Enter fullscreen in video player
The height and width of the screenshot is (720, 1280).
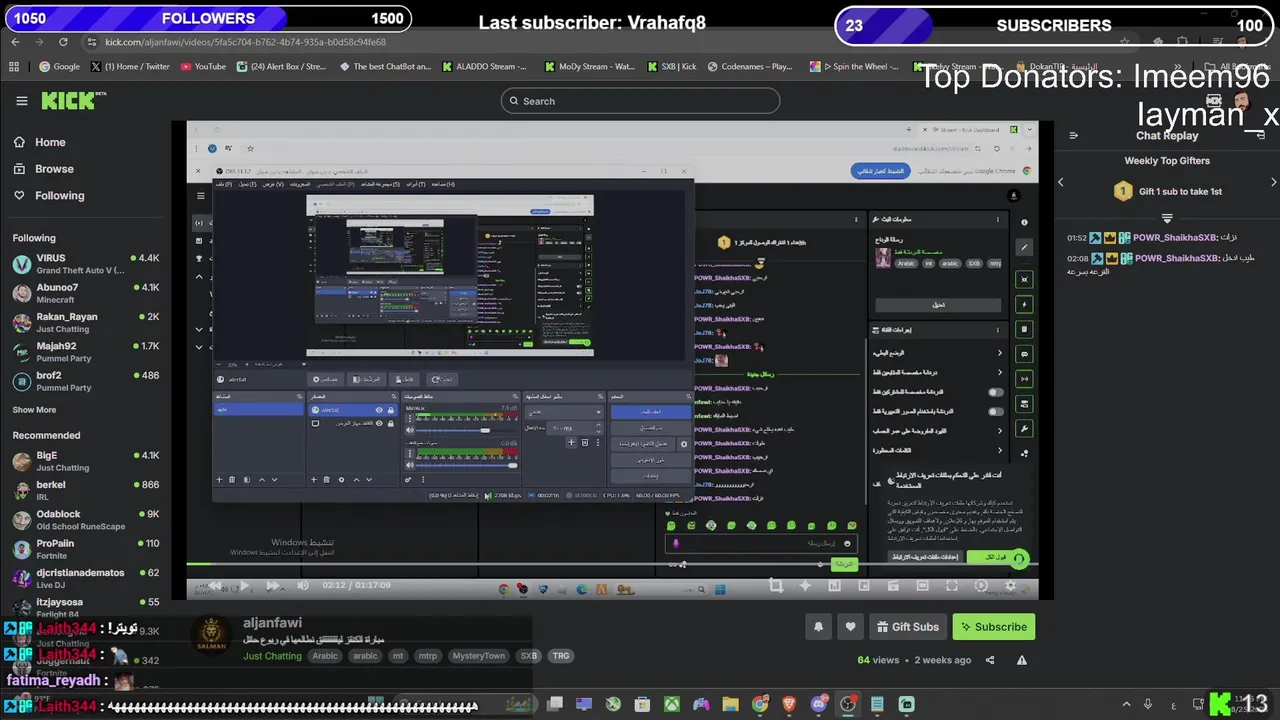952,586
